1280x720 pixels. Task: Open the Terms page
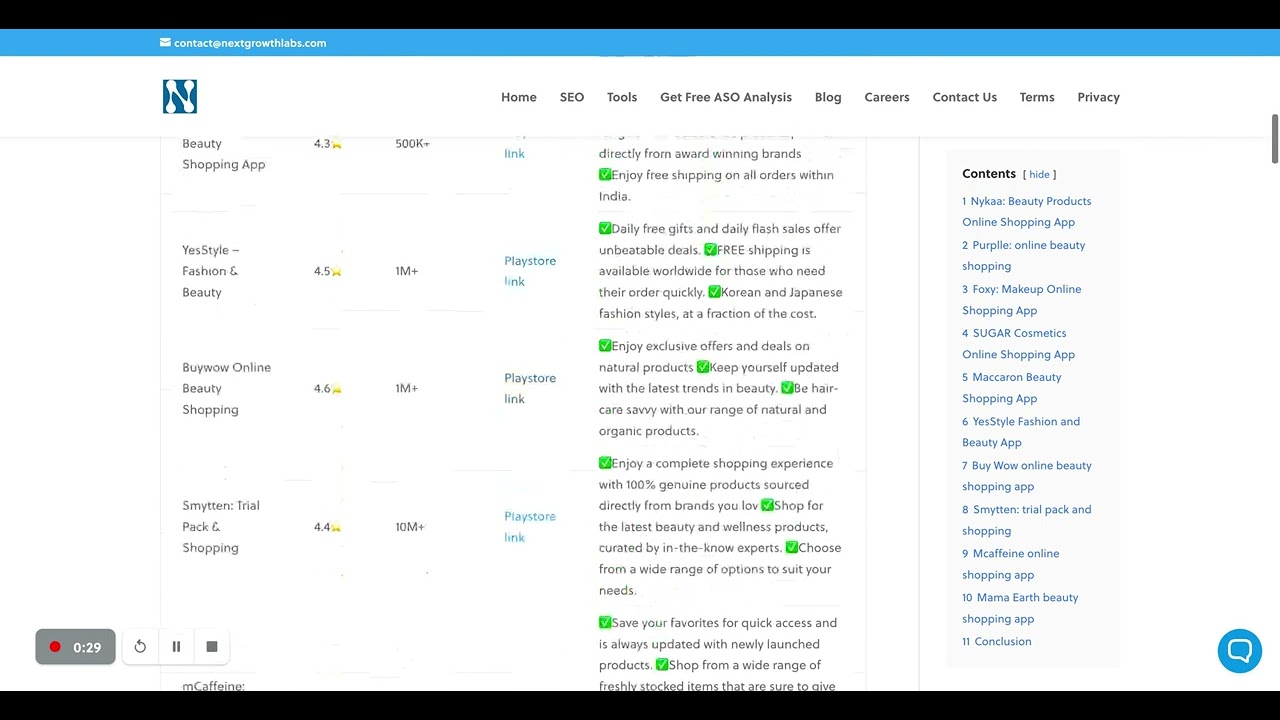(1037, 97)
